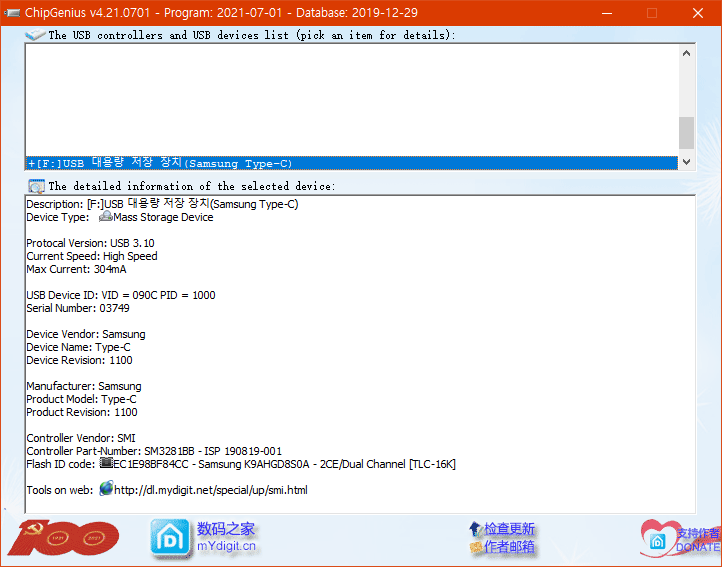The image size is (722, 567).
Task: Click the 'Product Revision: 1100' line
Action: [82, 412]
